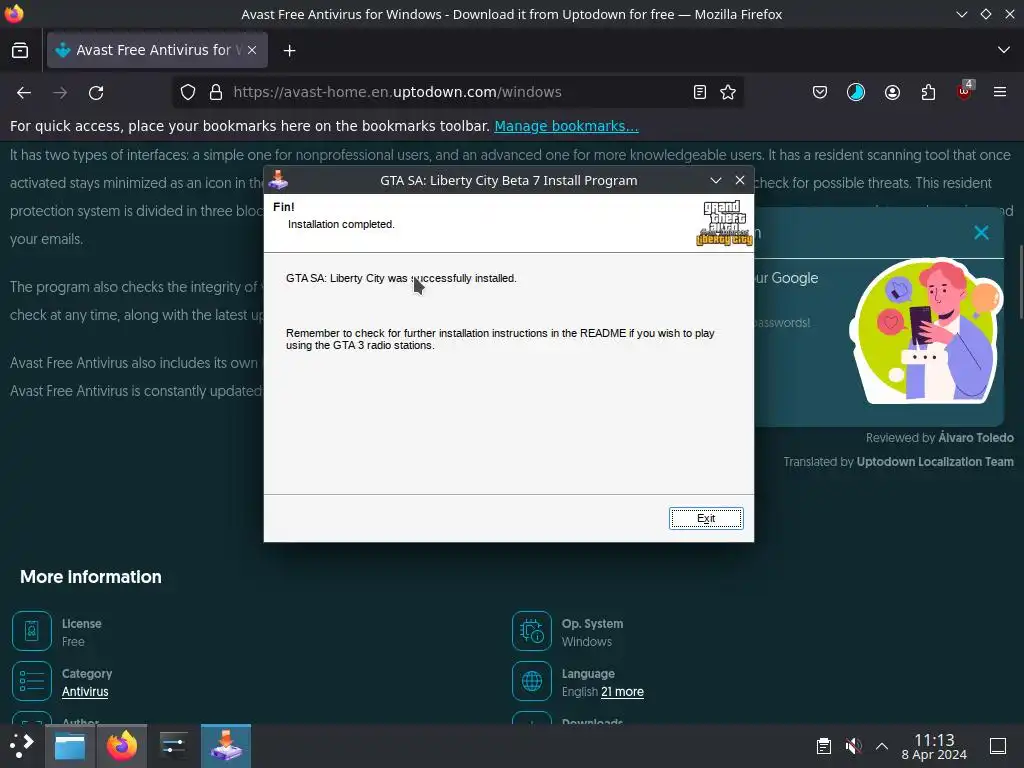Open the clipboard tray icon
Screen dimensions: 1024x768
pyautogui.click(x=824, y=746)
